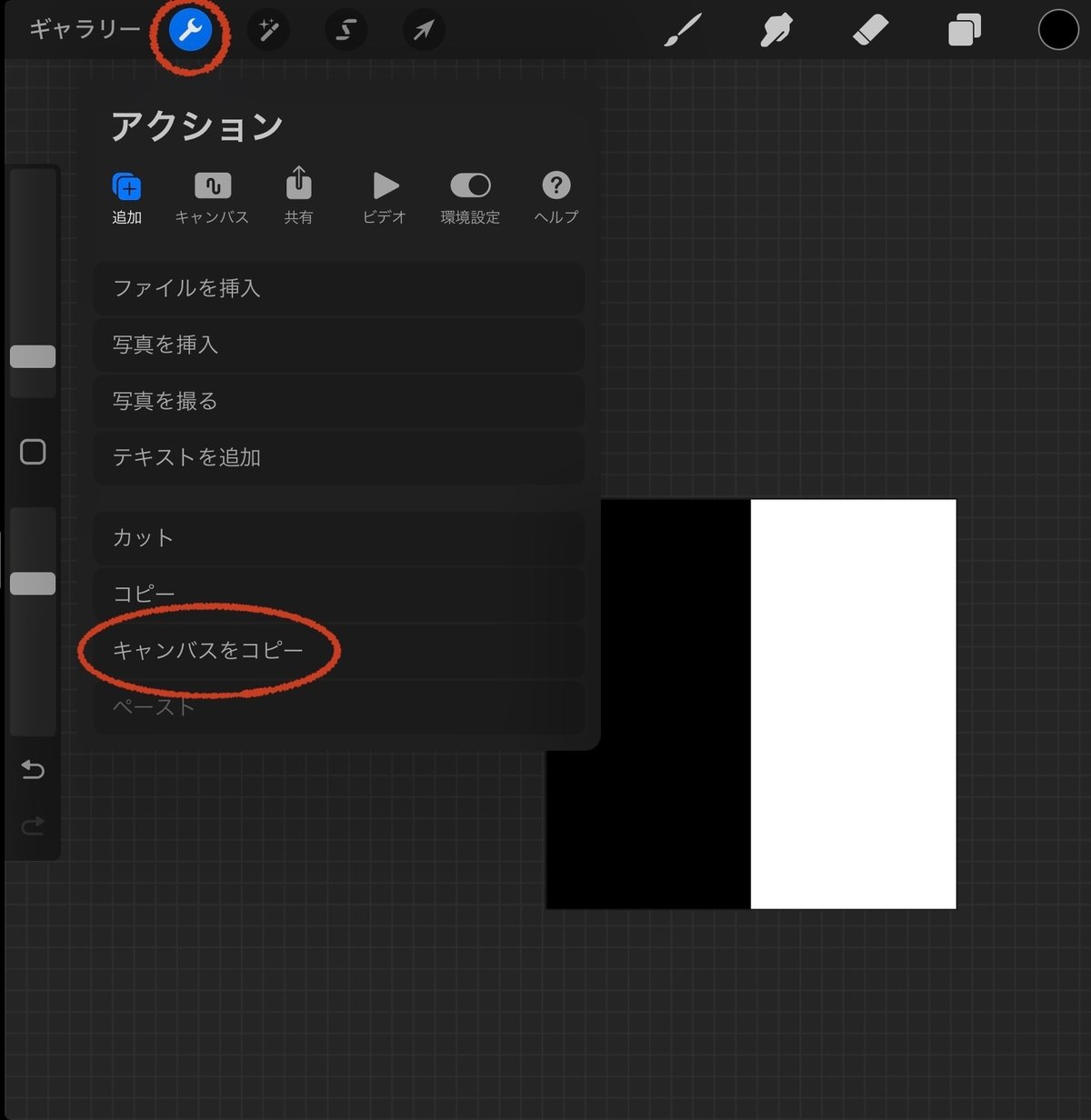This screenshot has width=1091, height=1120.
Task: Open the ヘルプ help tab
Action: pos(556,198)
